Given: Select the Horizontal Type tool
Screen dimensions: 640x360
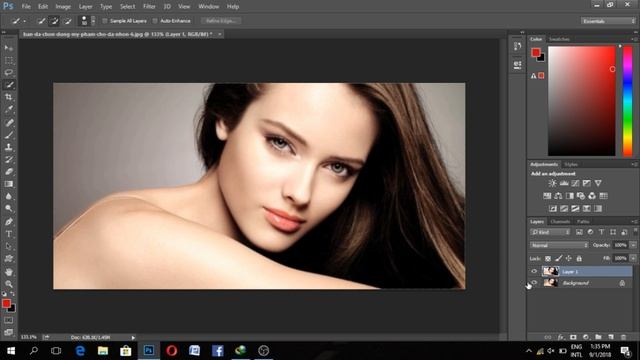Looking at the screenshot, I should pos(9,234).
